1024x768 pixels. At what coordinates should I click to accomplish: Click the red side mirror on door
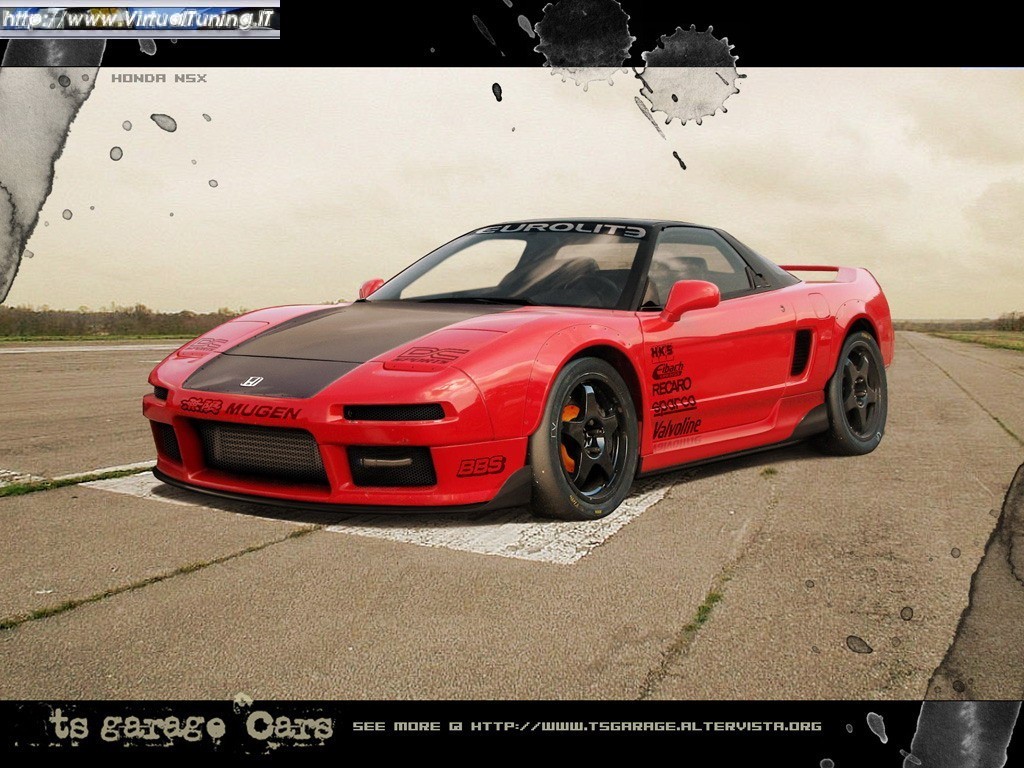pyautogui.click(x=691, y=298)
